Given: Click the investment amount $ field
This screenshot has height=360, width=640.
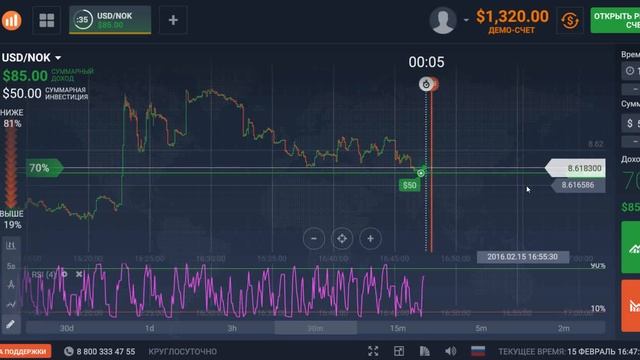Looking at the screenshot, I should 631,123.
